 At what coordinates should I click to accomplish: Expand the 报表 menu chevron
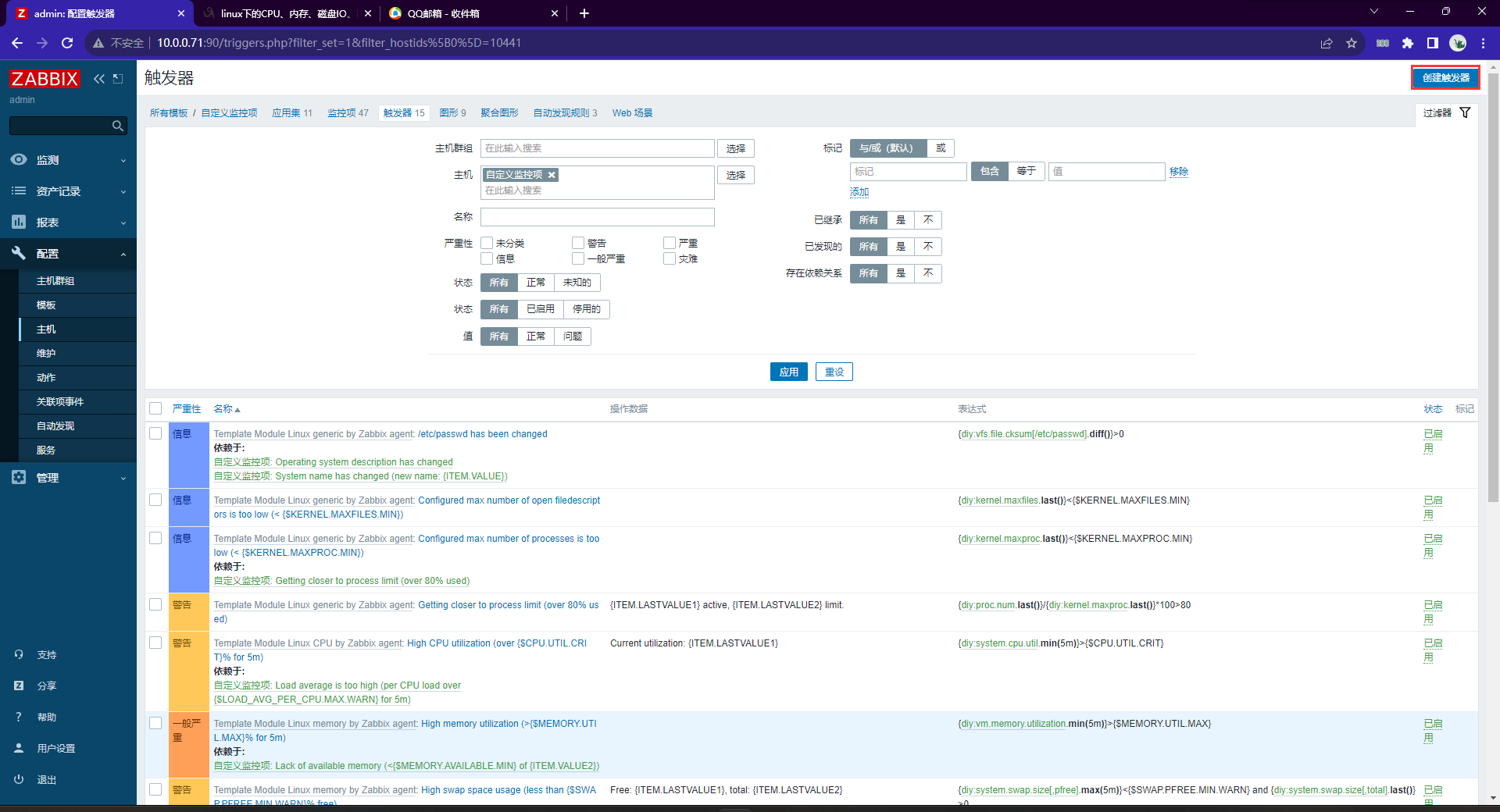pos(123,223)
